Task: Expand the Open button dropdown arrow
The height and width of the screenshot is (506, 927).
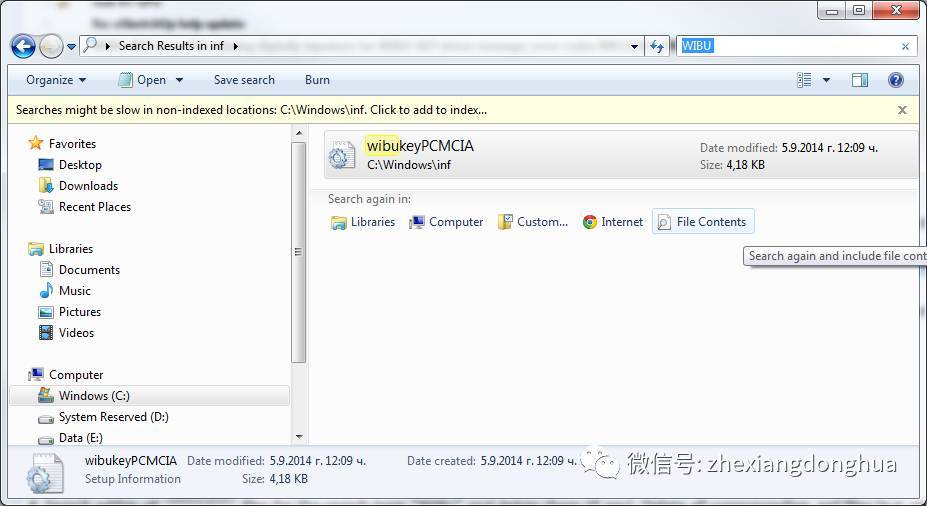Action: [179, 80]
